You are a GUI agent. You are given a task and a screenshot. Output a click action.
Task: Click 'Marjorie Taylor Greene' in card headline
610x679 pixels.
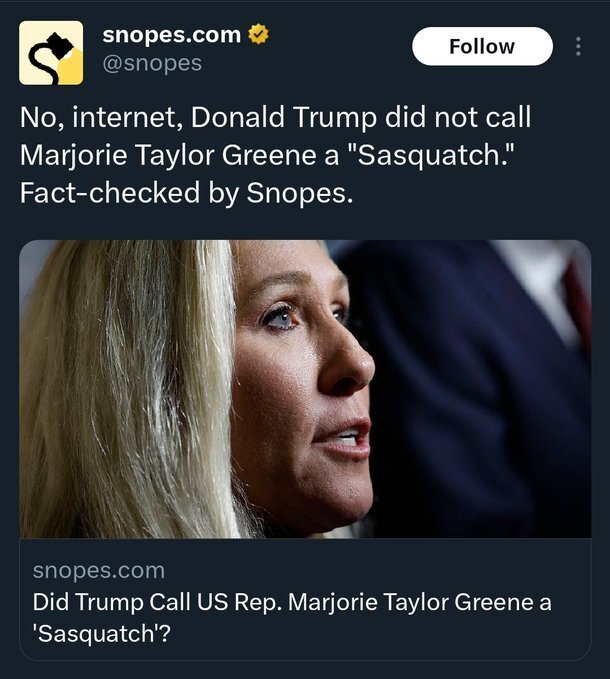[403, 603]
